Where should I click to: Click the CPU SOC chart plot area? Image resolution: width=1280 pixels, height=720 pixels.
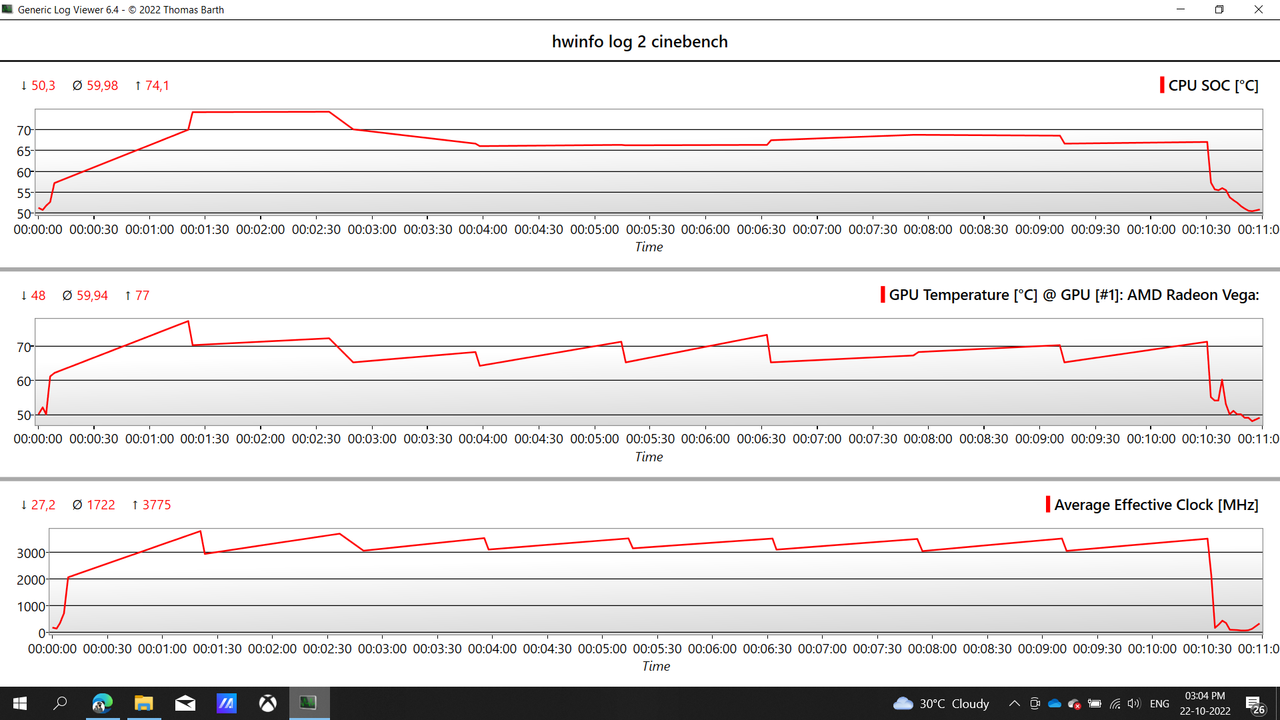(x=648, y=160)
